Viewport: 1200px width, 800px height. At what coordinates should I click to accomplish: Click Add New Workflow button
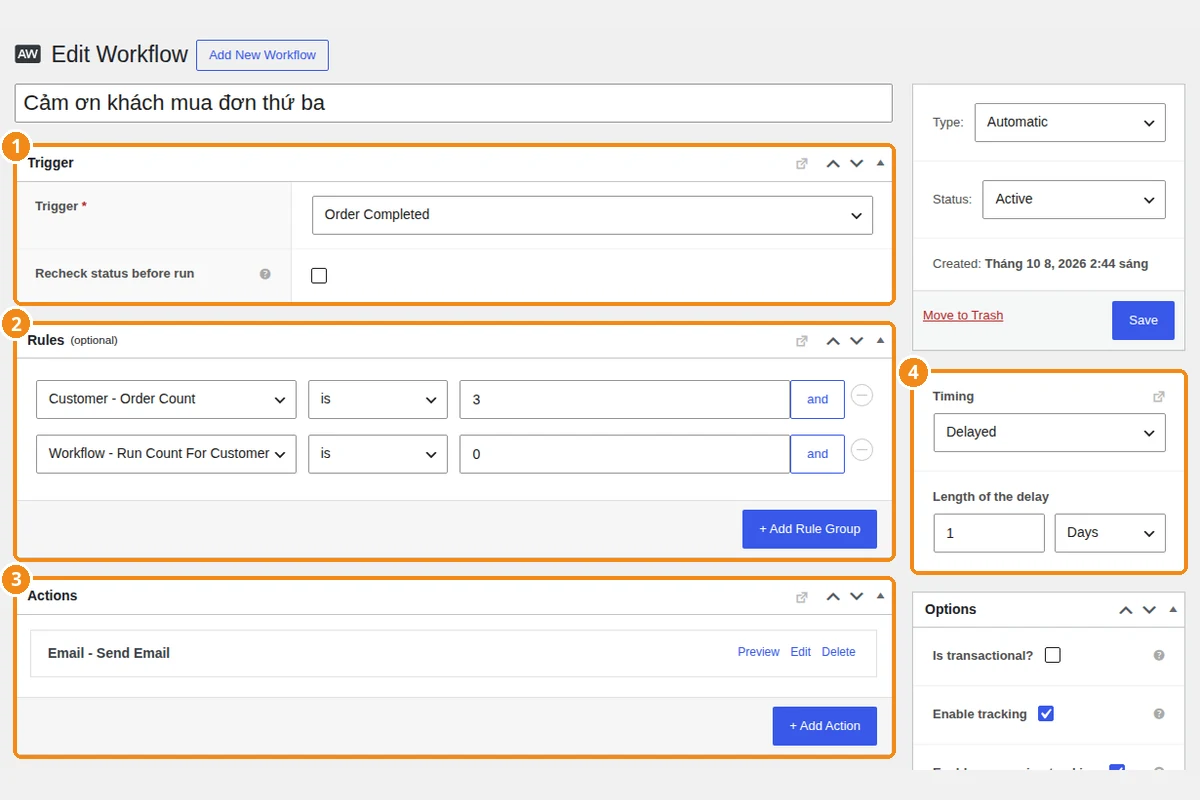(262, 55)
